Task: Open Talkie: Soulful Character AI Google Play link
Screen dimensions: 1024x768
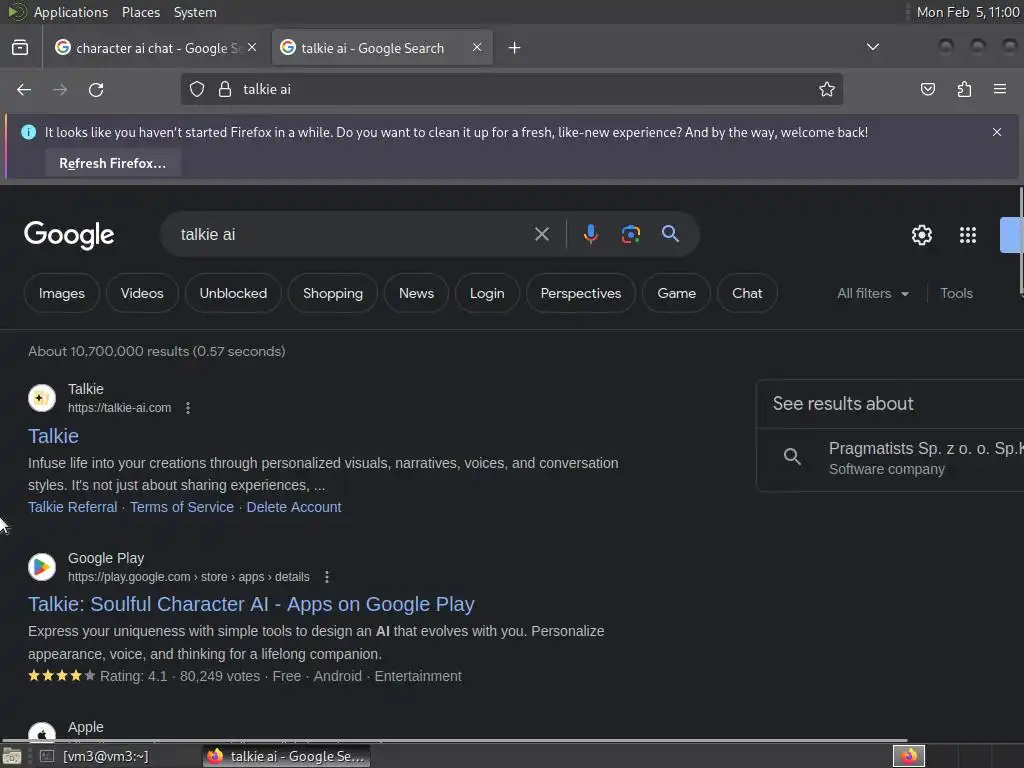Action: (251, 604)
